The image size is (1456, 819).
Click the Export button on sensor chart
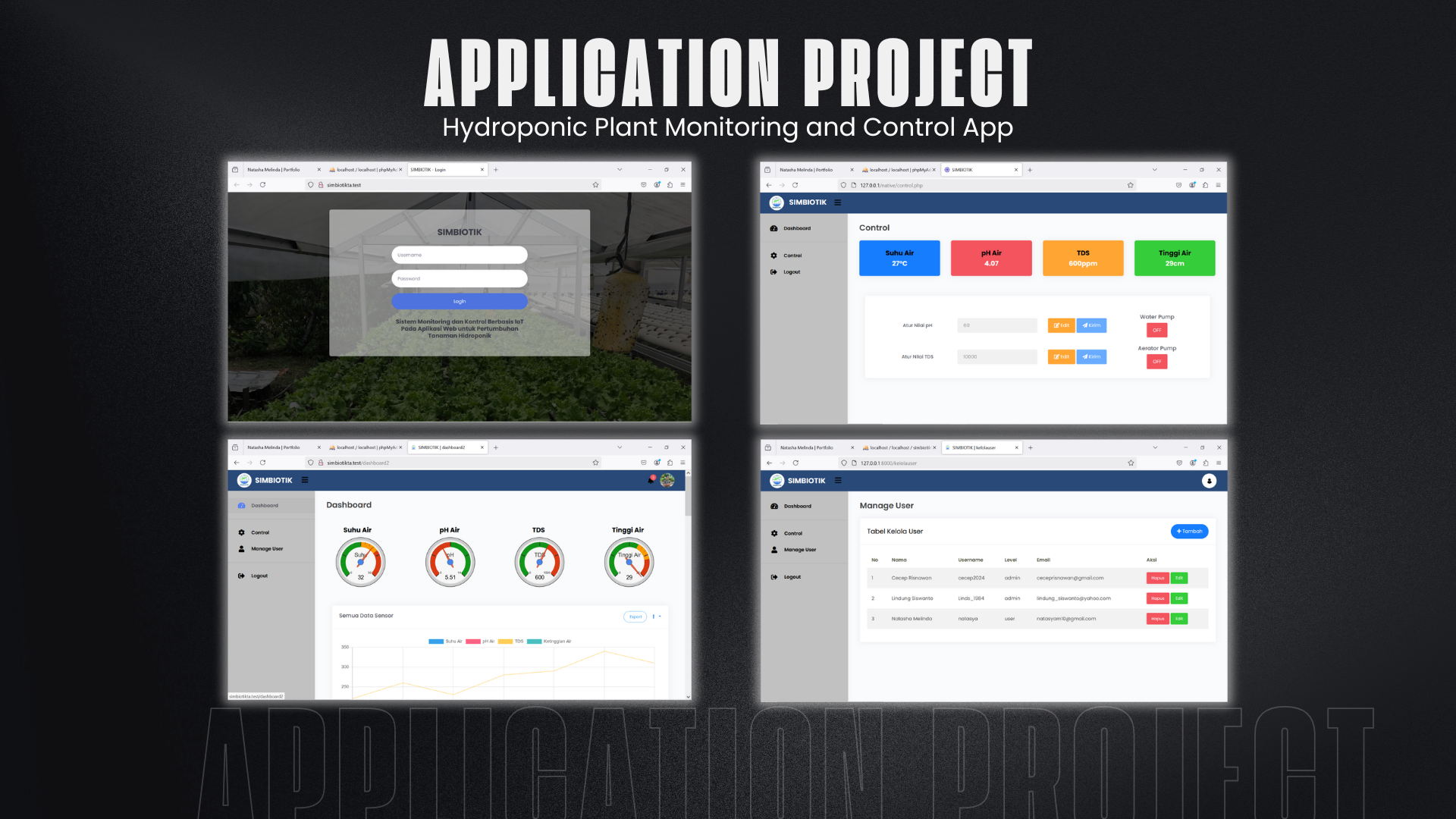(x=635, y=617)
